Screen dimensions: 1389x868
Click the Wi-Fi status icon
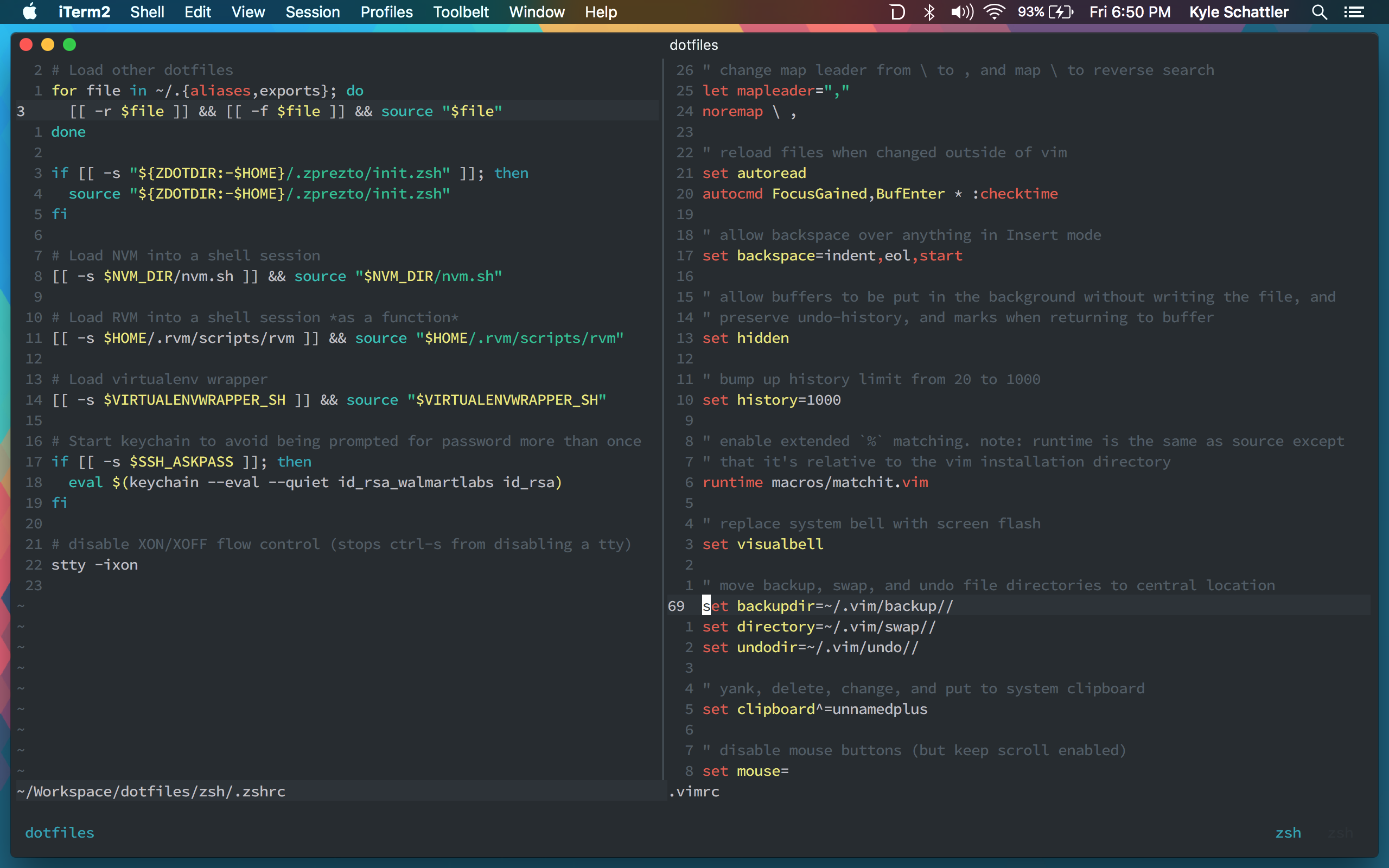(x=994, y=11)
